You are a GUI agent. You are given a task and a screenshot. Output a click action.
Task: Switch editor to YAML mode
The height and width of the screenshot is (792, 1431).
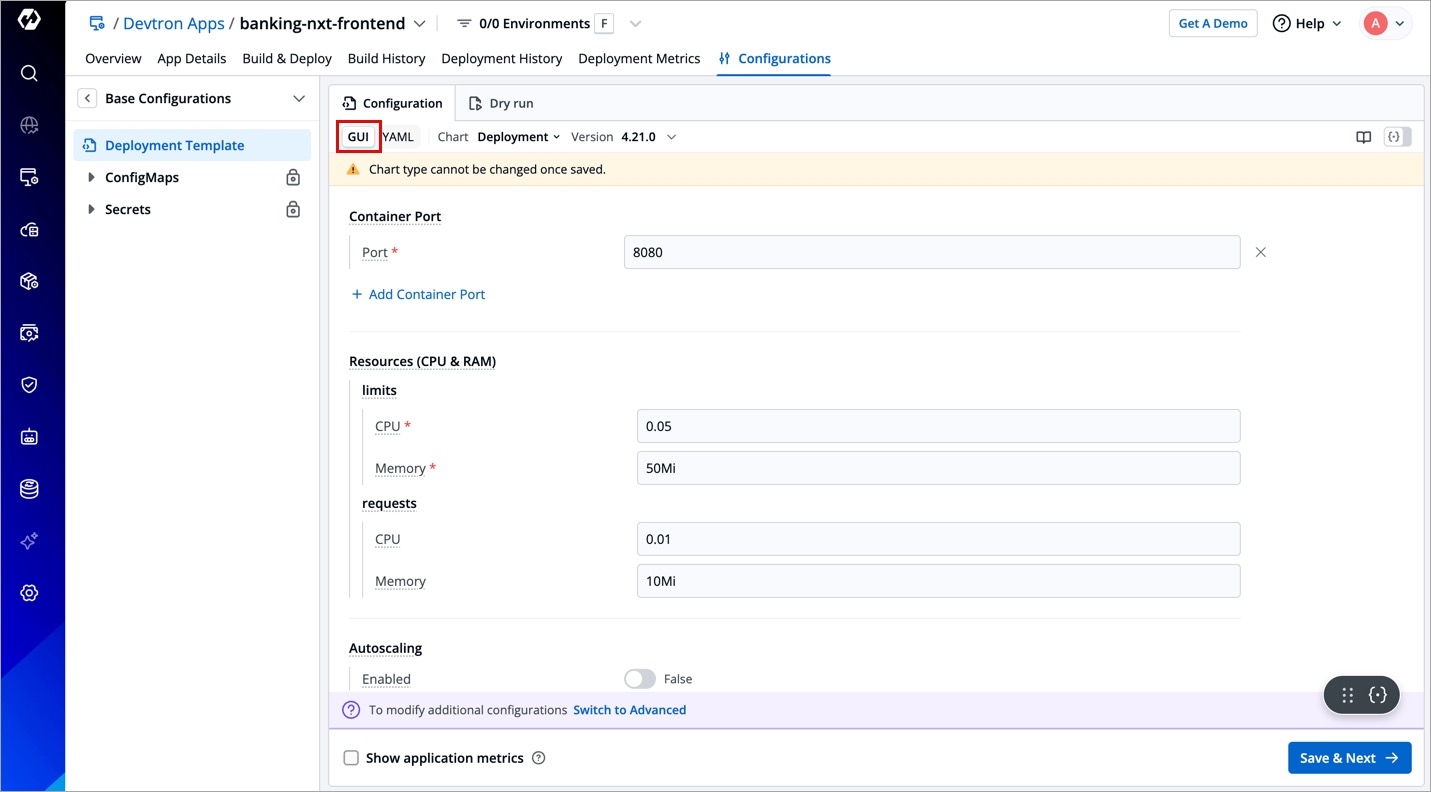click(x=398, y=137)
